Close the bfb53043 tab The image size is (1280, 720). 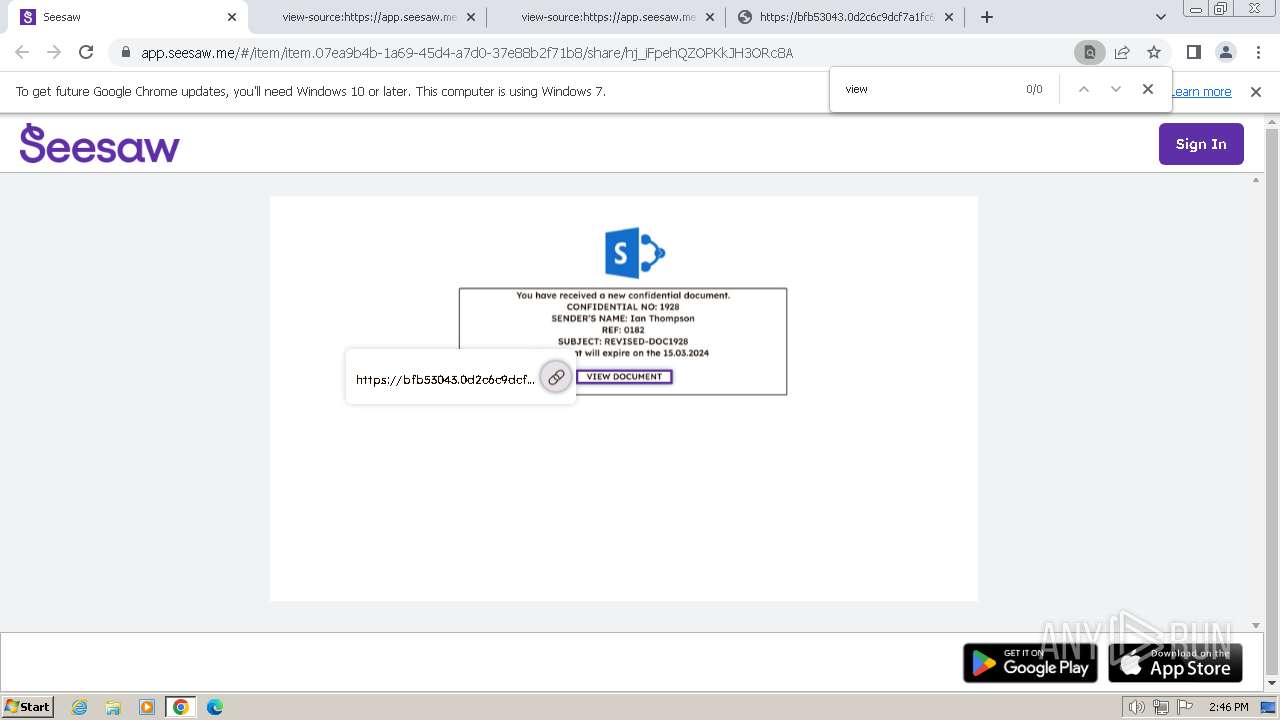(x=949, y=17)
